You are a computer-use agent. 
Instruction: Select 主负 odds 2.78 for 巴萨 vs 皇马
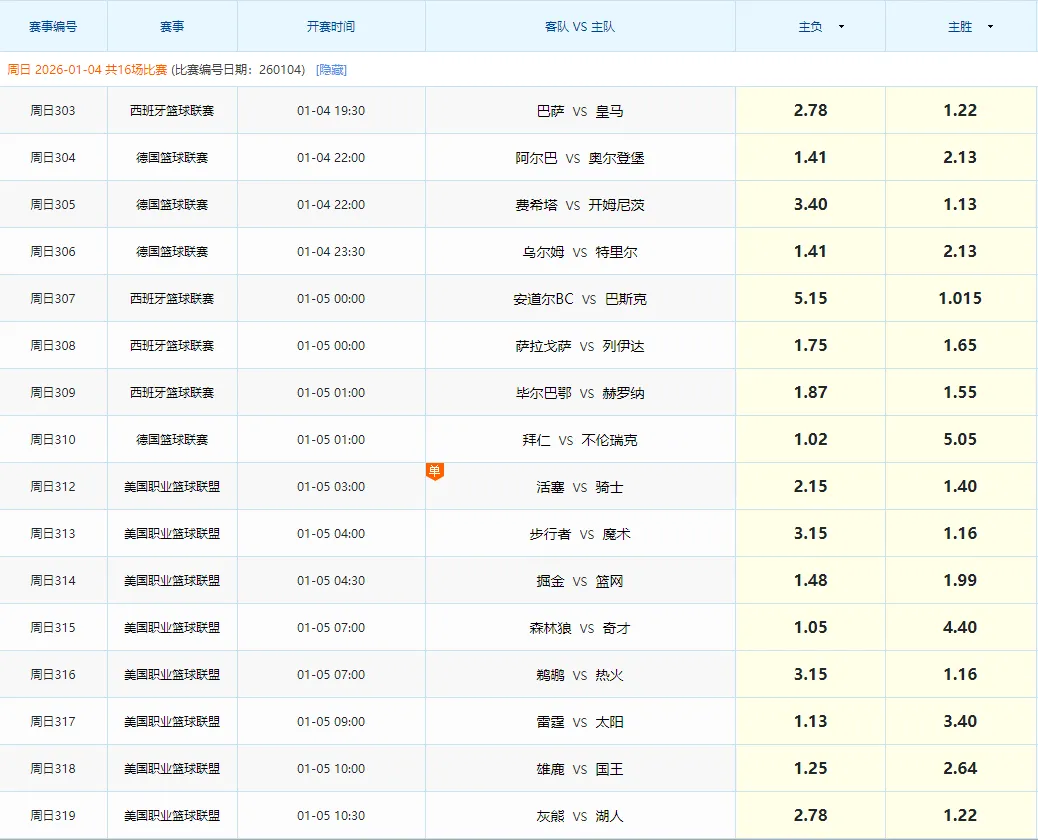(x=810, y=111)
